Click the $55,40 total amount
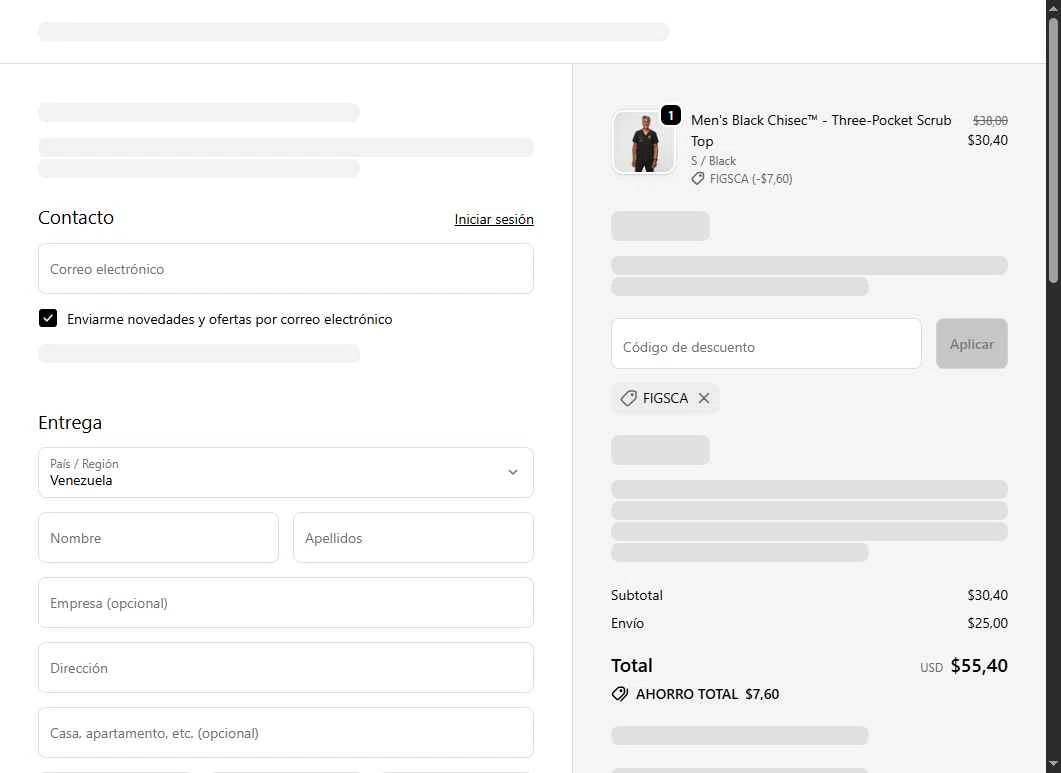 pos(978,666)
